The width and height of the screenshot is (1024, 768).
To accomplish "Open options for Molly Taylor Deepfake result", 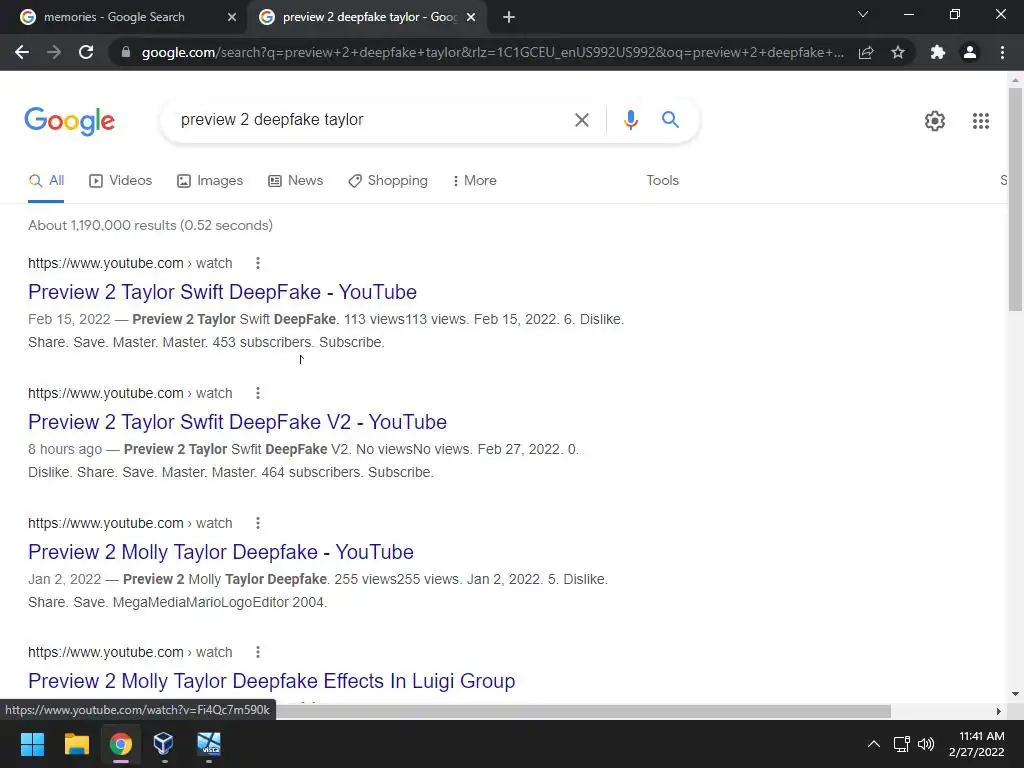I will (x=258, y=523).
